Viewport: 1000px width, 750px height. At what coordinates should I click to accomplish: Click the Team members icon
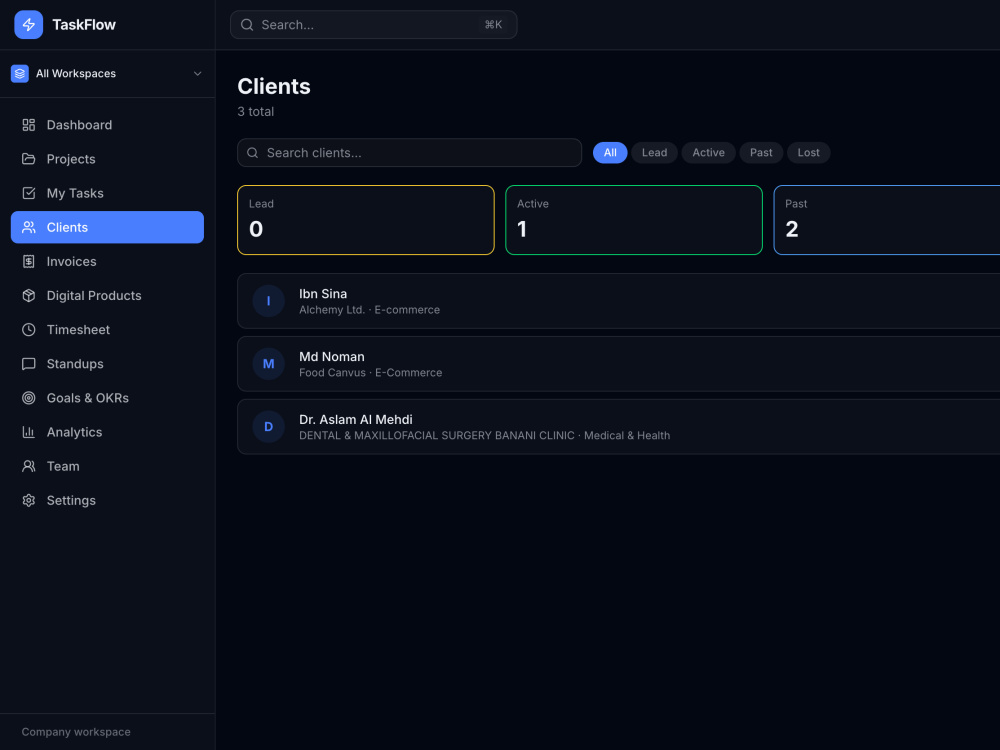tap(29, 466)
